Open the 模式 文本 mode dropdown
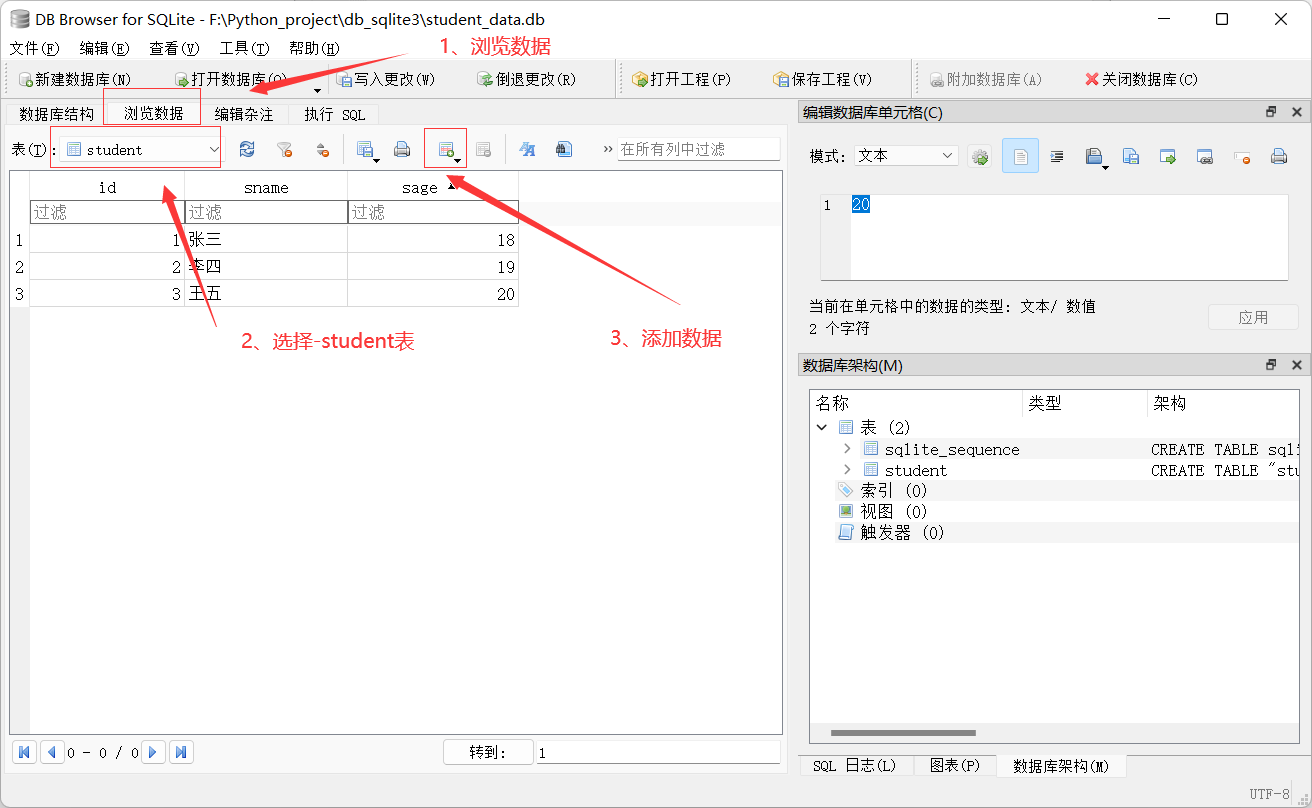This screenshot has height=808, width=1312. click(905, 156)
